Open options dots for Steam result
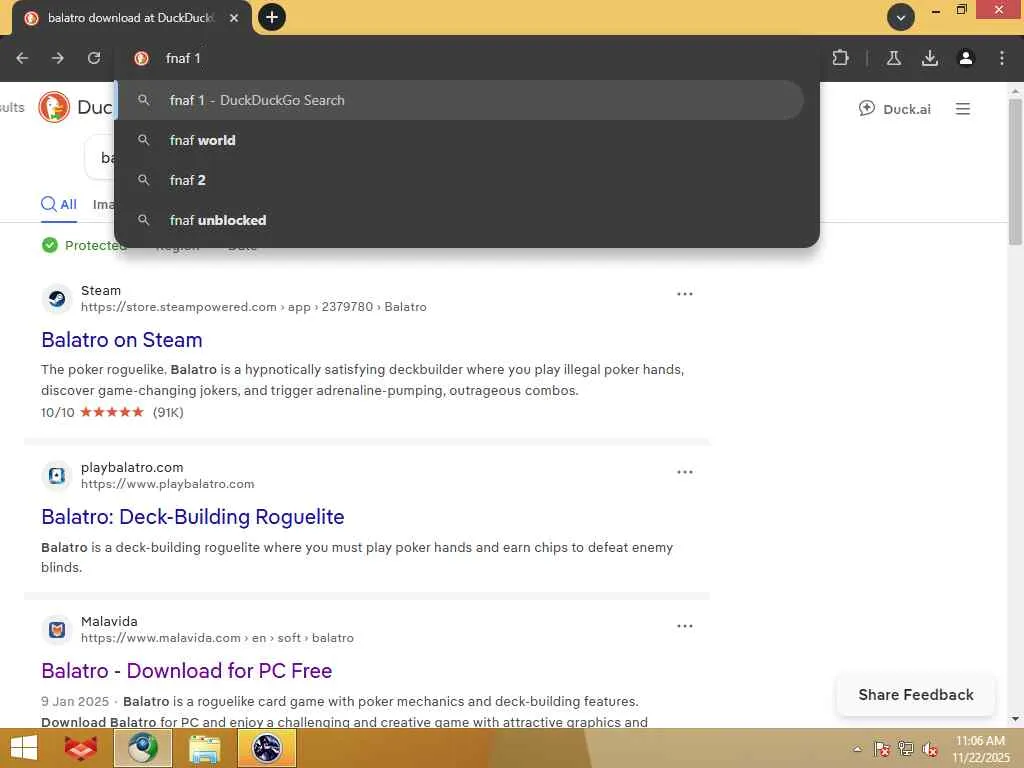Viewport: 1024px width, 768px height. [684, 294]
